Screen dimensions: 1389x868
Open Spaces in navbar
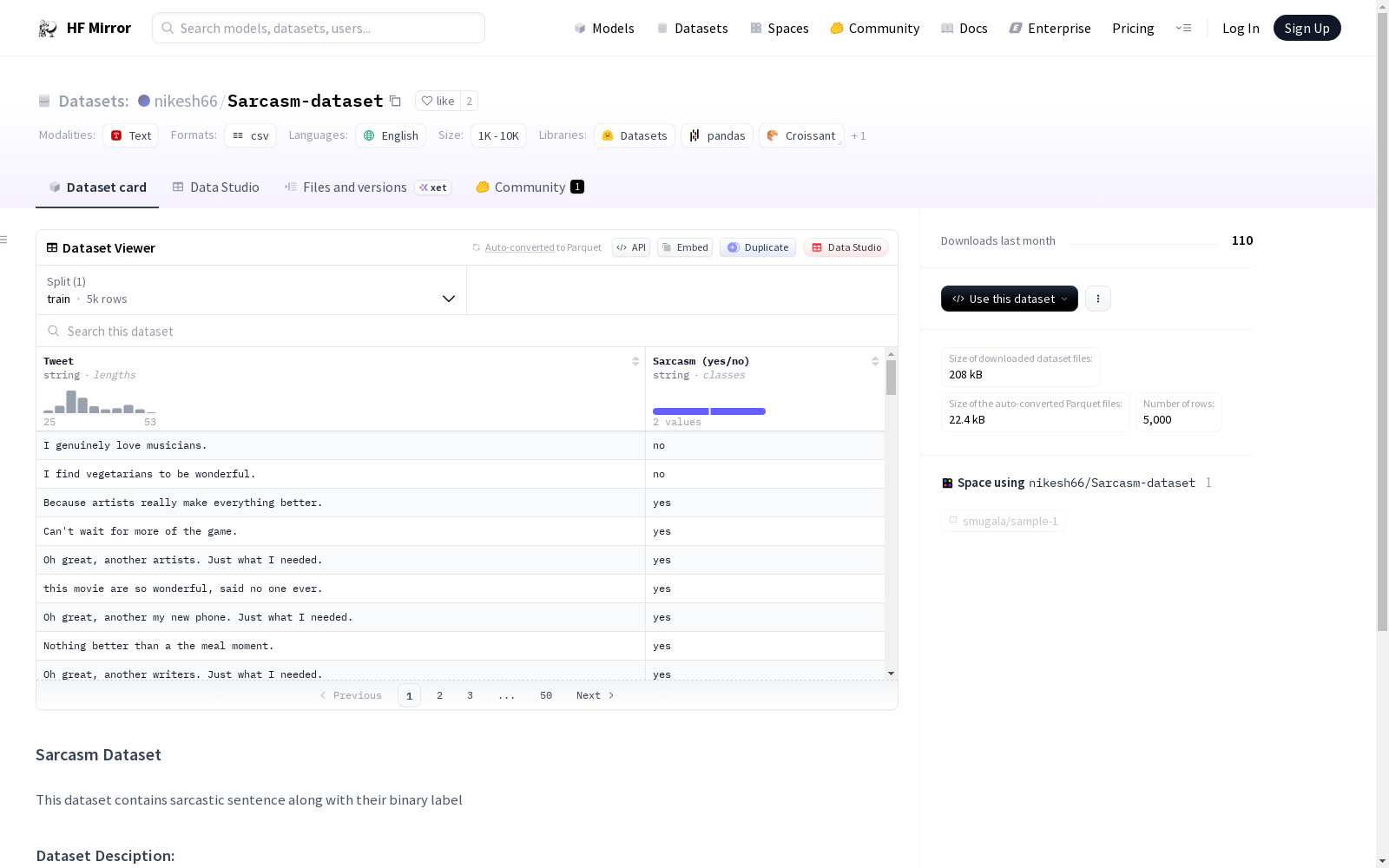coord(780,28)
